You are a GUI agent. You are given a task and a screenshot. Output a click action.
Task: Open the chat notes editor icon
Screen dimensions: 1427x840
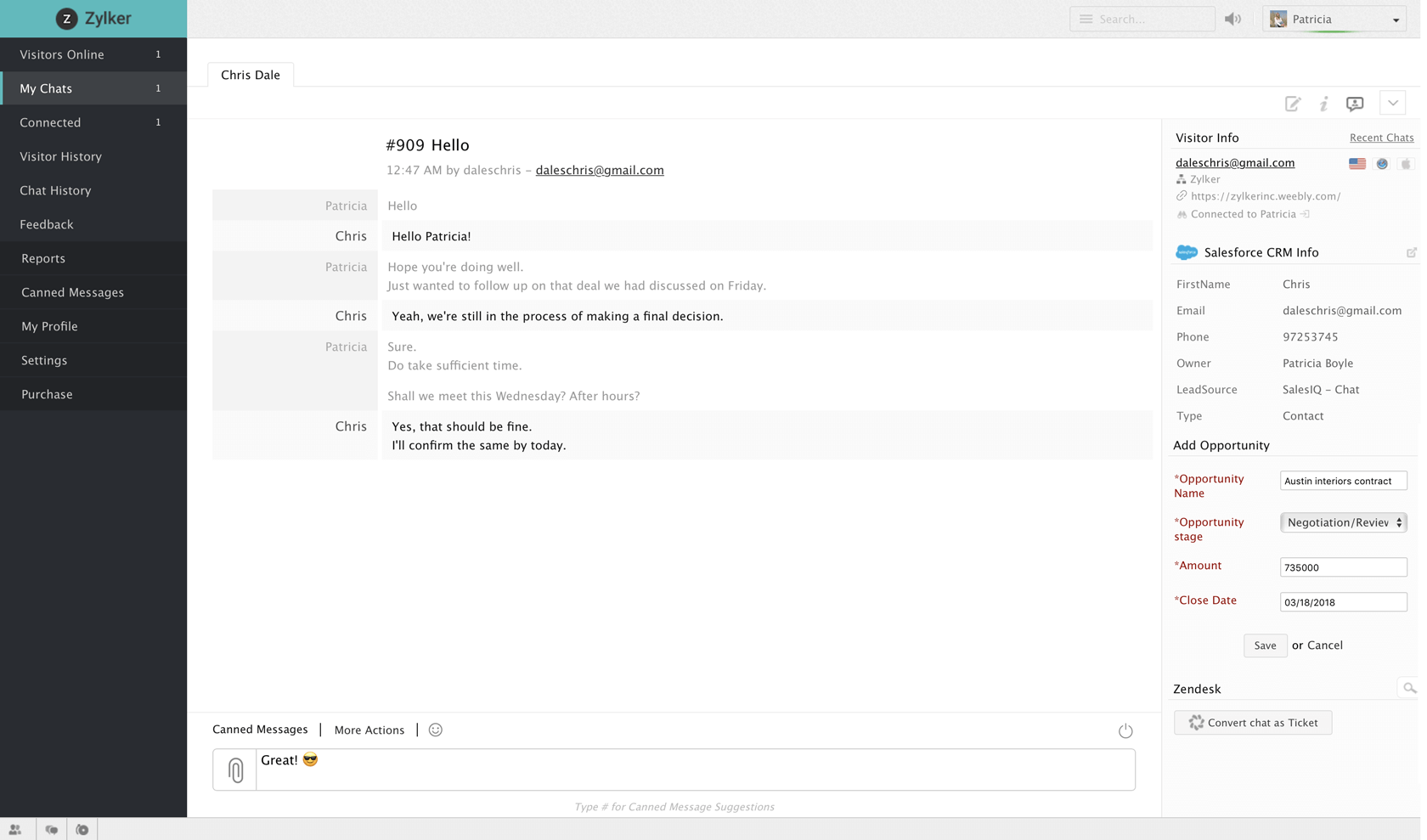pos(1293,103)
